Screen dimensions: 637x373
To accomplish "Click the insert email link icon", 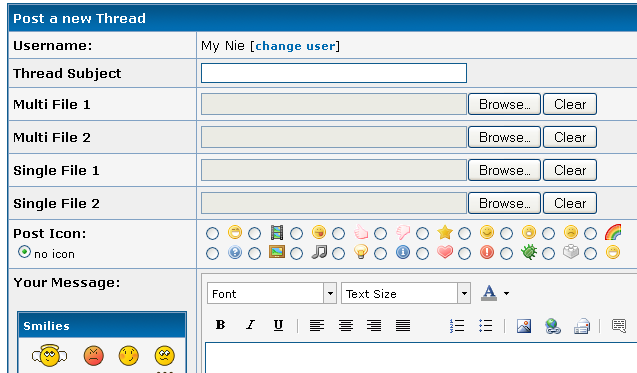I will (x=582, y=326).
